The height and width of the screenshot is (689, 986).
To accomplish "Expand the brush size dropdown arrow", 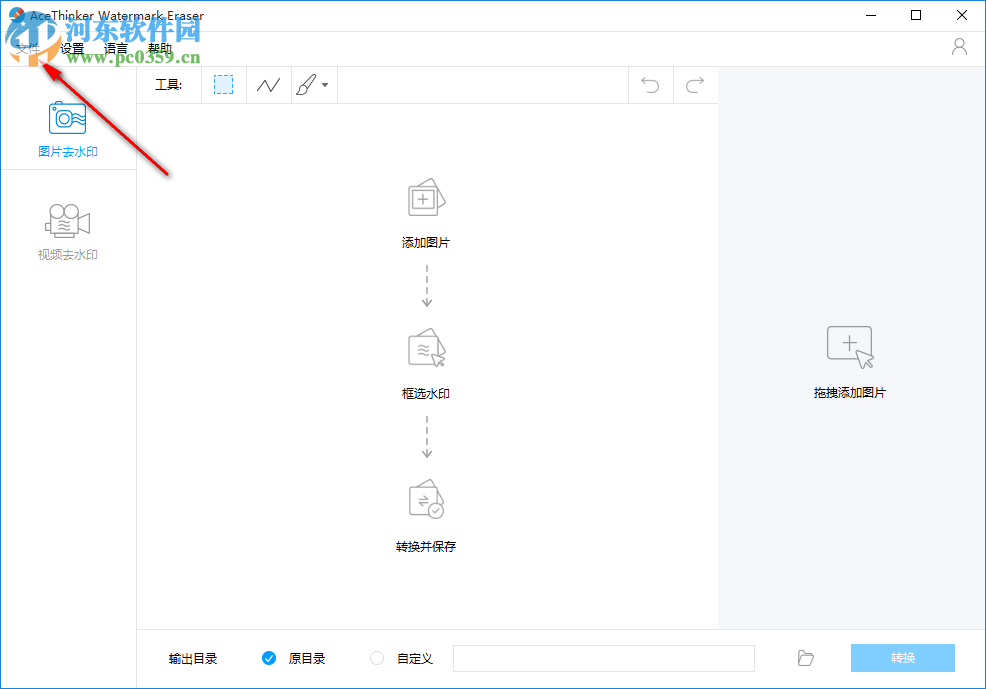I will click(325, 85).
